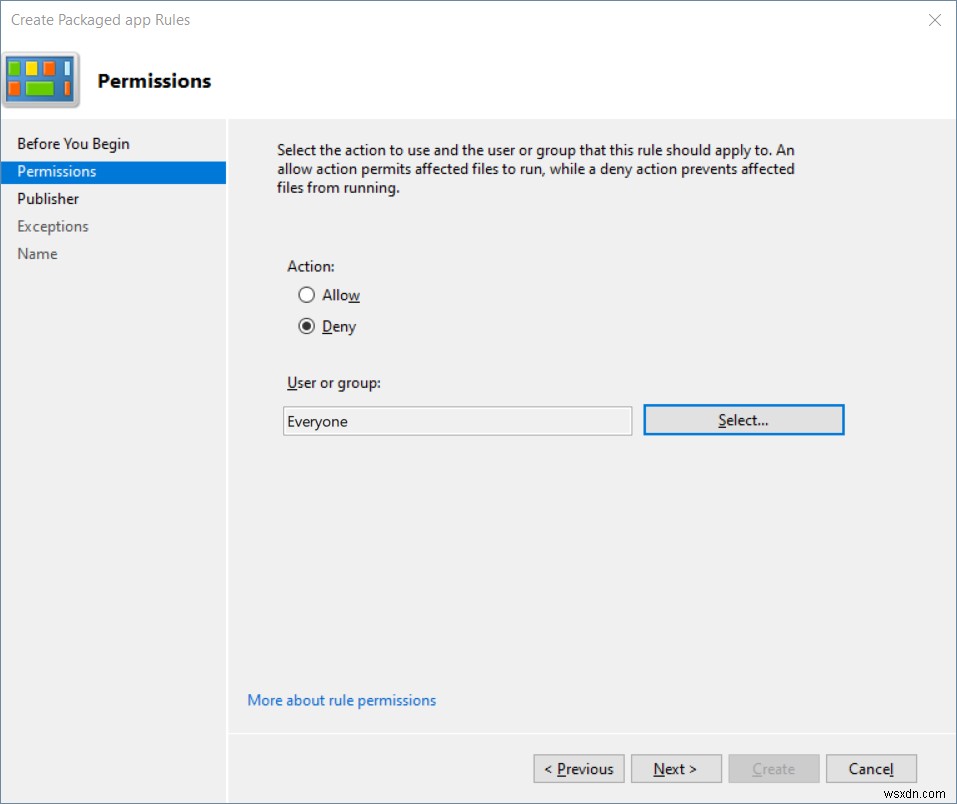
Task: Select the highlighted Permissions step
Action: pyautogui.click(x=56, y=171)
